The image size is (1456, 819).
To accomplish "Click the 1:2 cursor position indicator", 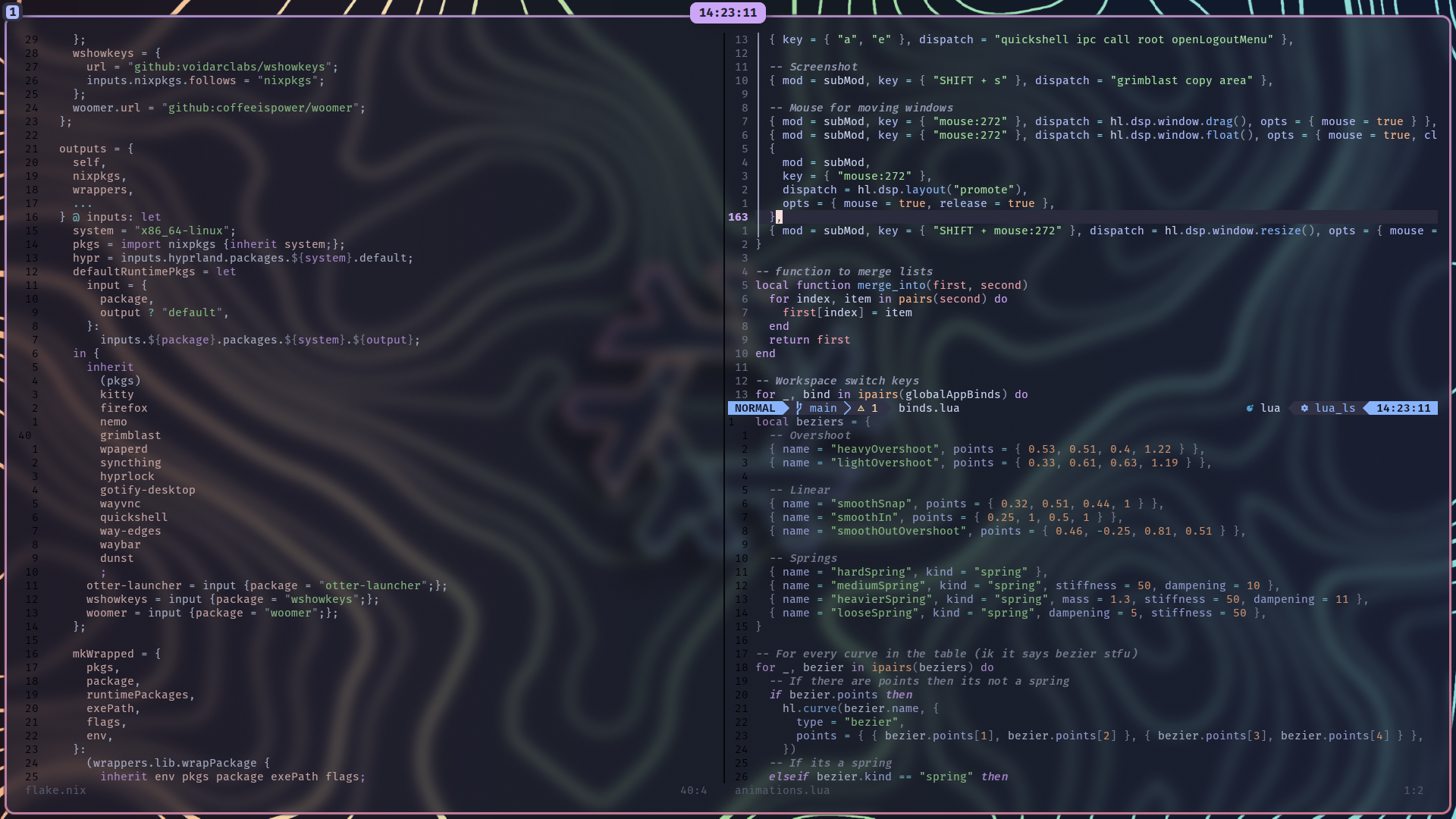I will [1413, 790].
